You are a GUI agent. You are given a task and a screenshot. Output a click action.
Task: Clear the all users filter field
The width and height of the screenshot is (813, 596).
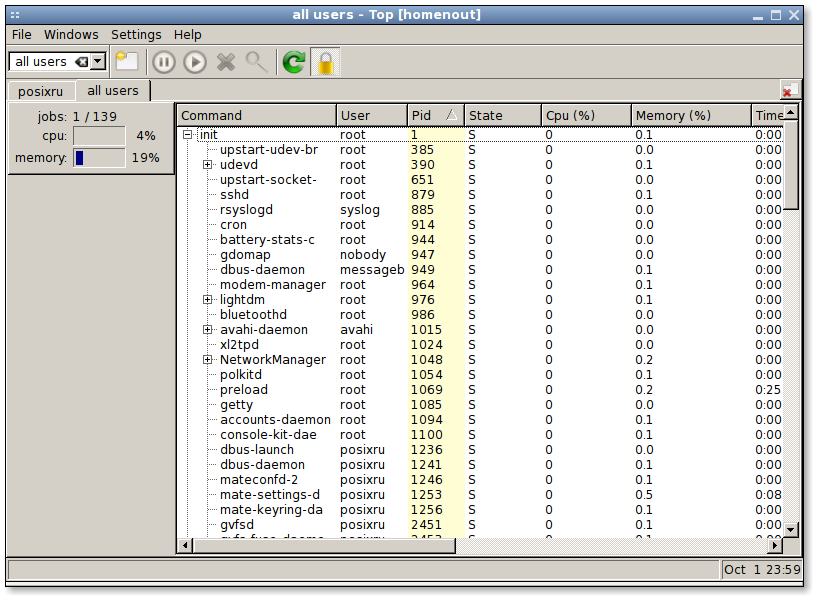click(82, 62)
